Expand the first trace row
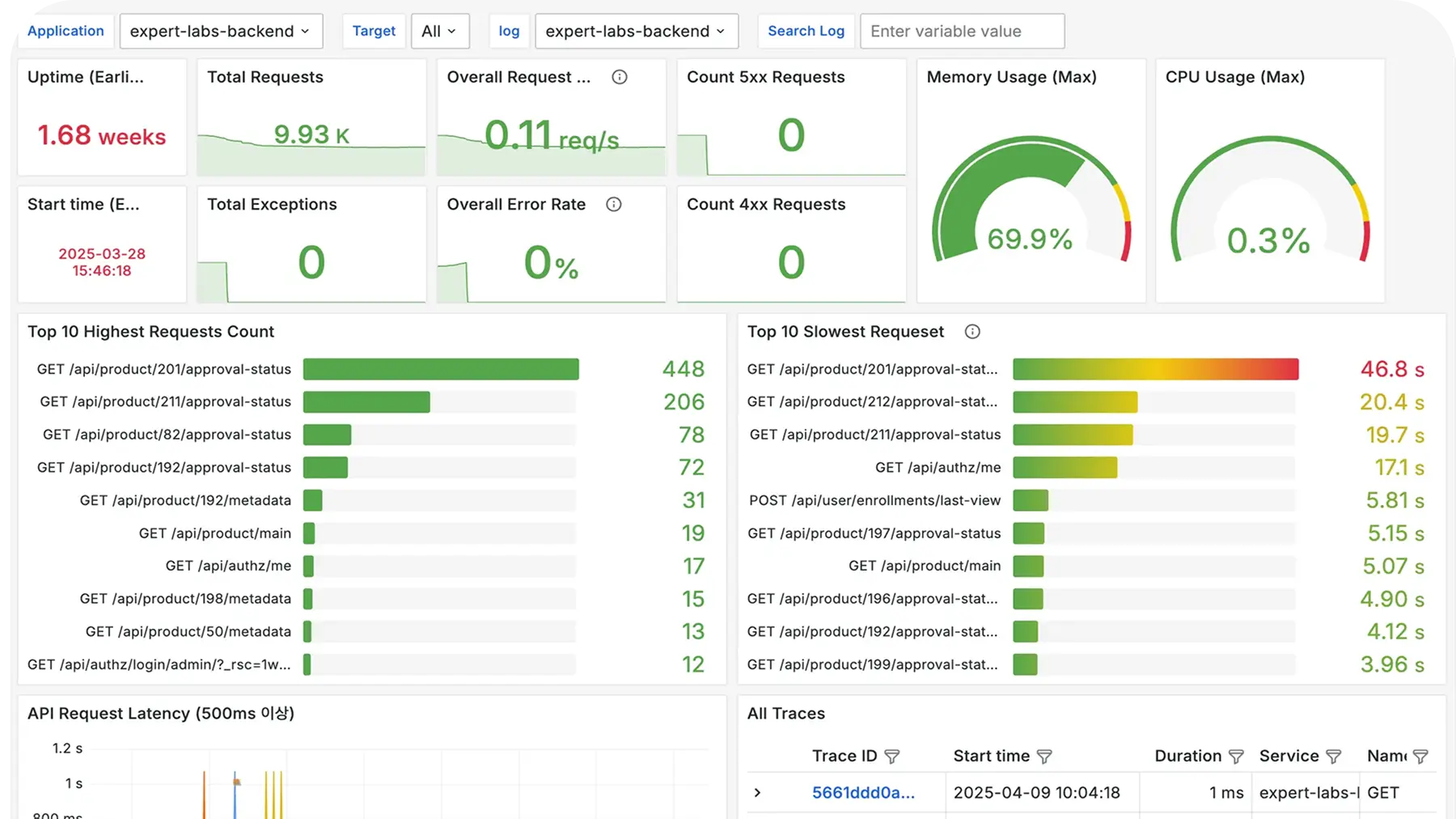This screenshot has width=1456, height=819. point(757,793)
